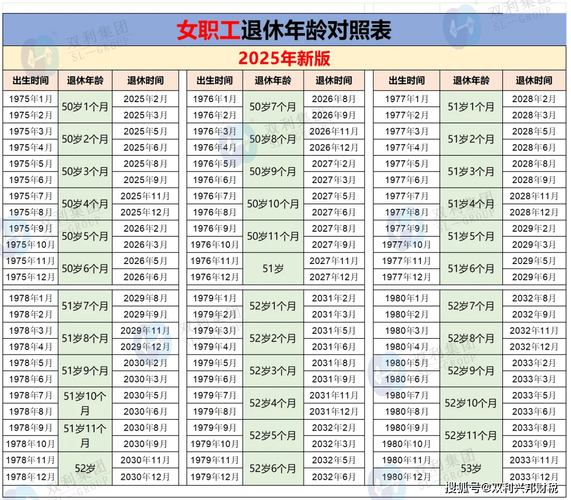
Task: Click the 52岁3个月 cell
Action: click(273, 371)
